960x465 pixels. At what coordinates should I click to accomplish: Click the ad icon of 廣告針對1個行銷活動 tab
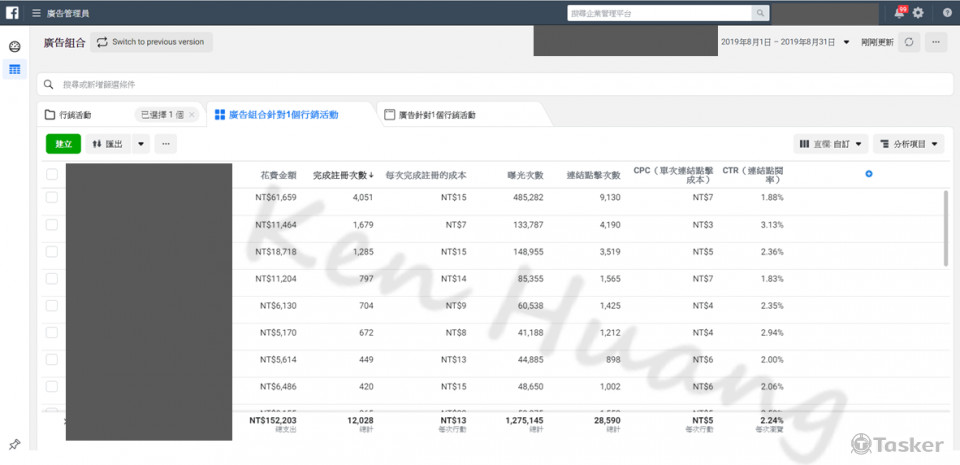click(389, 114)
